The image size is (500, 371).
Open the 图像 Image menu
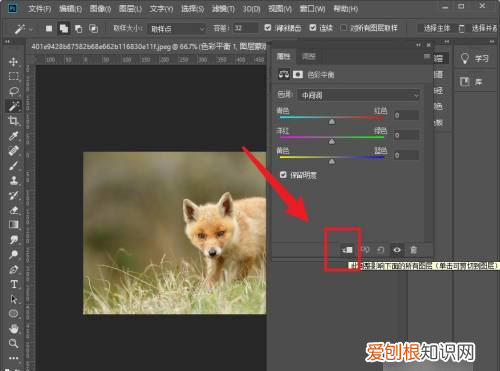(100, 9)
